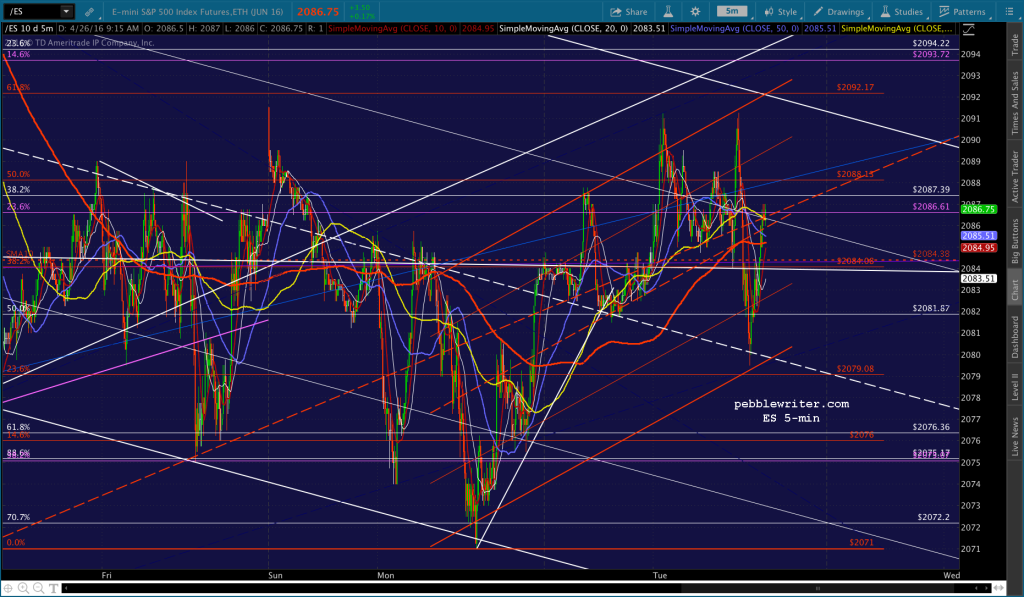Open the 5m timeframe selector
Viewport: 1024px width, 597px height.
pyautogui.click(x=732, y=11)
